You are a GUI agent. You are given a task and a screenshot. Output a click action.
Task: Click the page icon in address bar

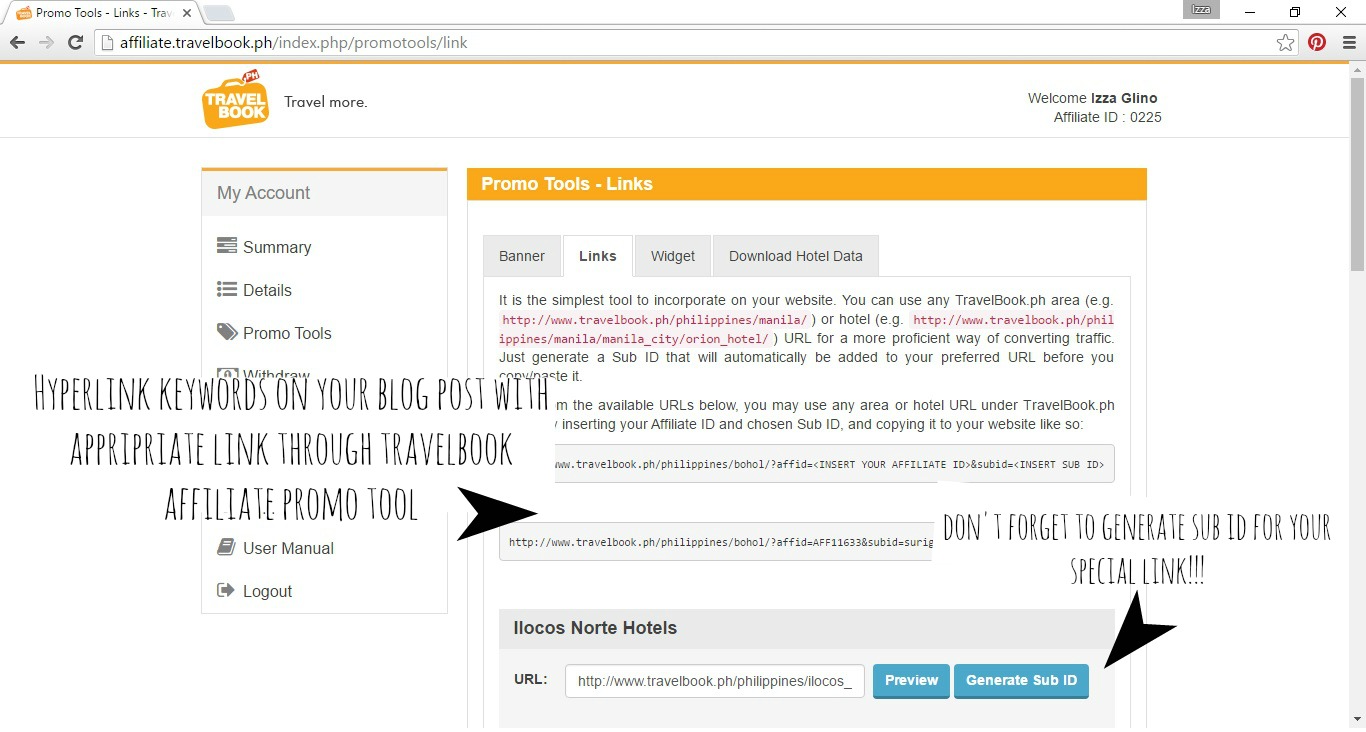point(107,43)
